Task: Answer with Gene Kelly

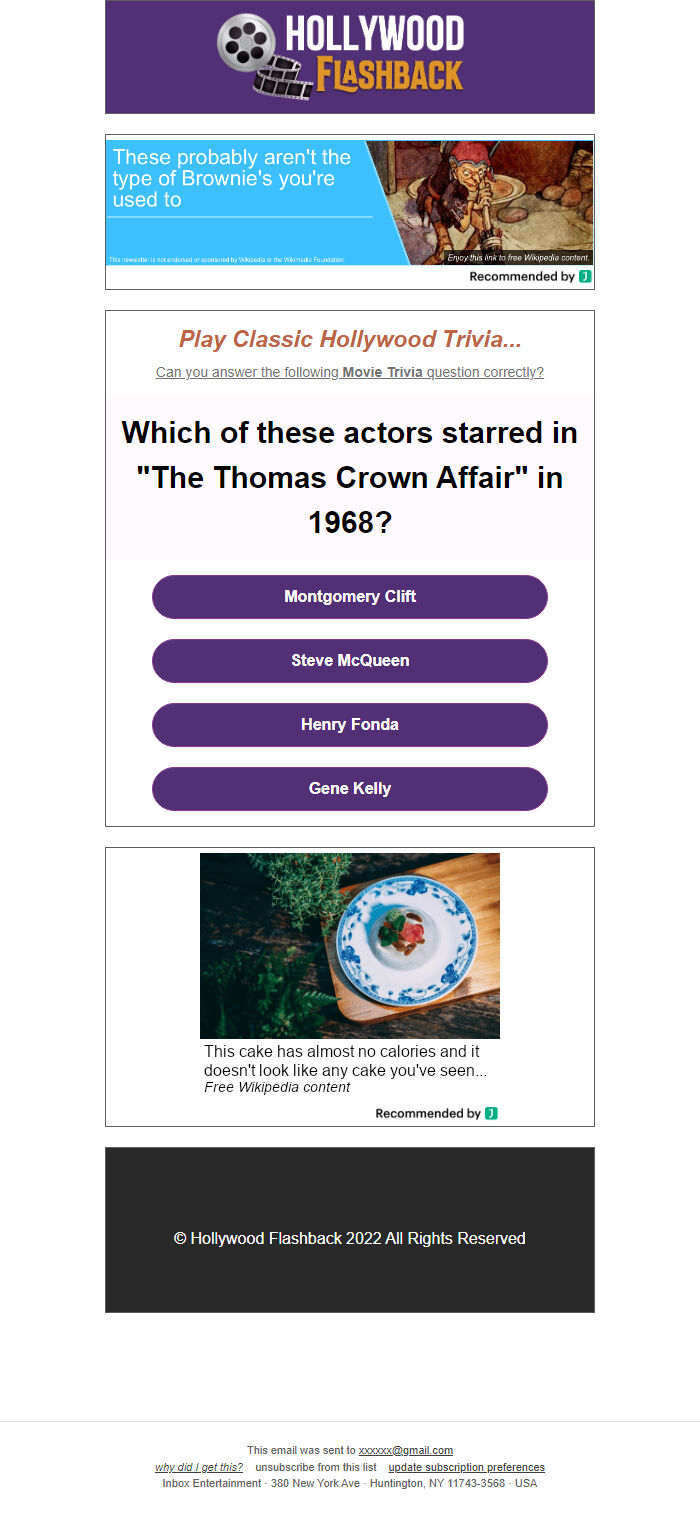Action: click(x=350, y=789)
